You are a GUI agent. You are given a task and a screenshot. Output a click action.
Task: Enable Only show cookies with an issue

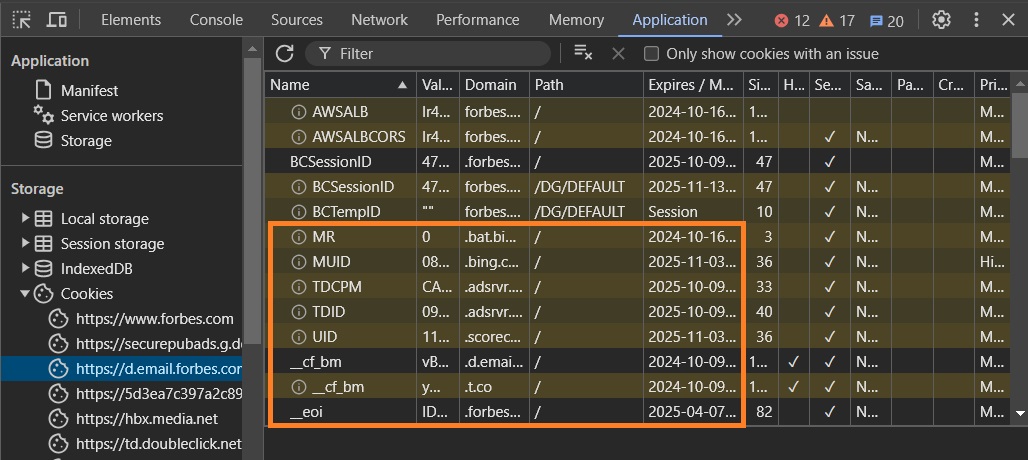(652, 54)
